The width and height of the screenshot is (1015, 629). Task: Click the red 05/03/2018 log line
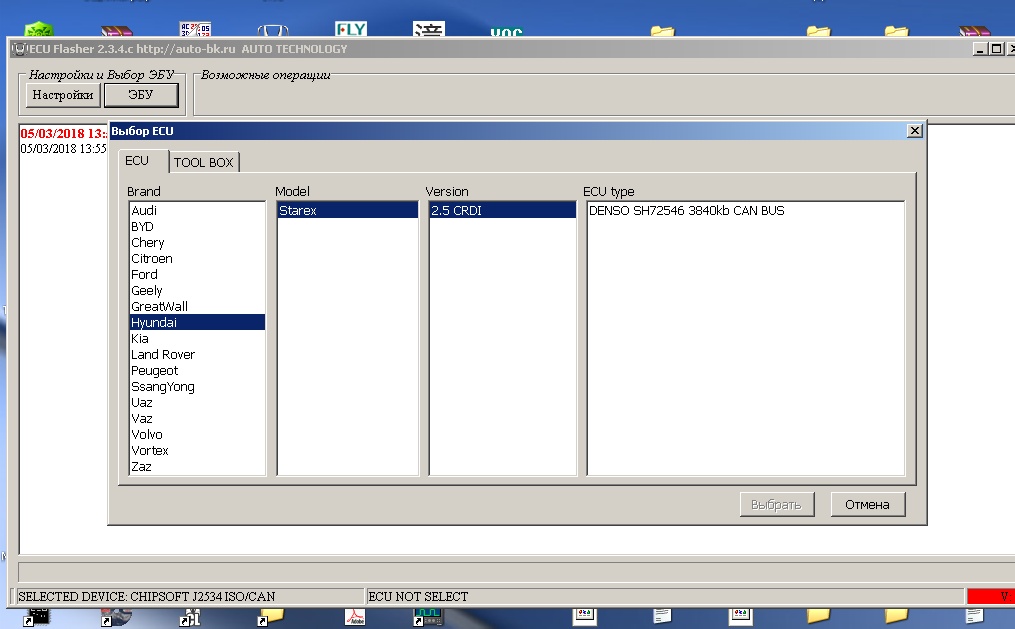pos(63,133)
